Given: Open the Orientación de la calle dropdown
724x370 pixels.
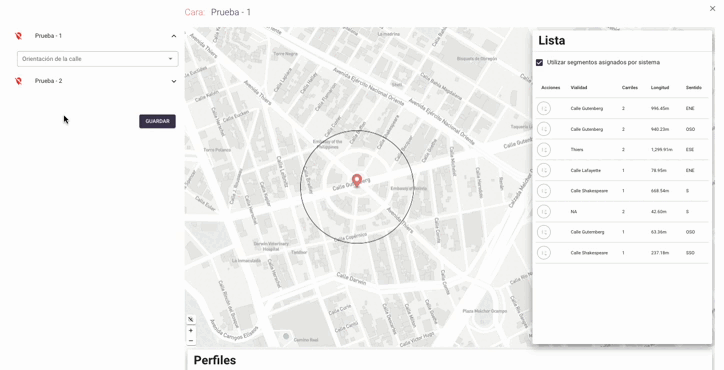Looking at the screenshot, I should tap(97, 59).
